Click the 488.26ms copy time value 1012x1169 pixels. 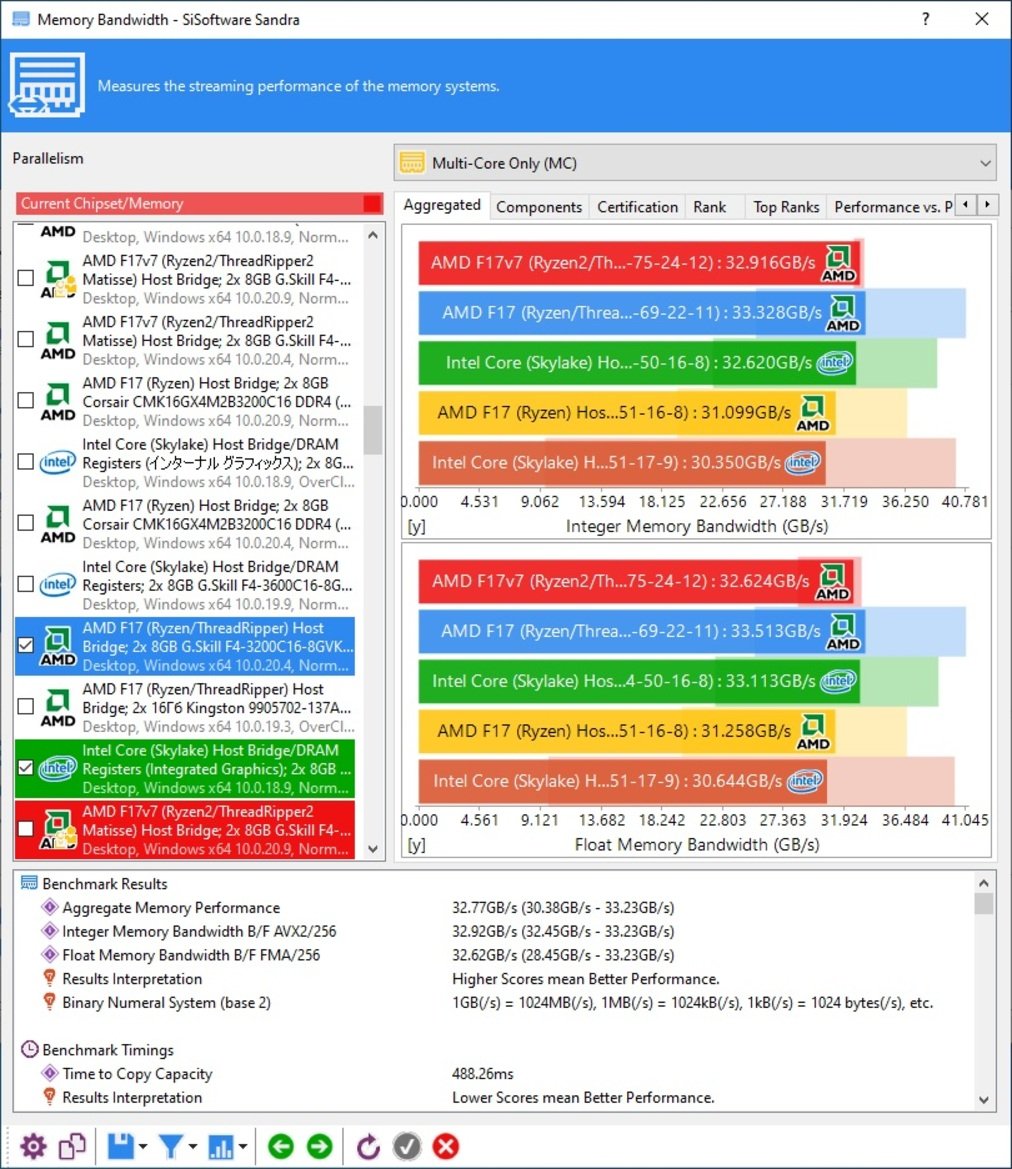click(x=483, y=1074)
